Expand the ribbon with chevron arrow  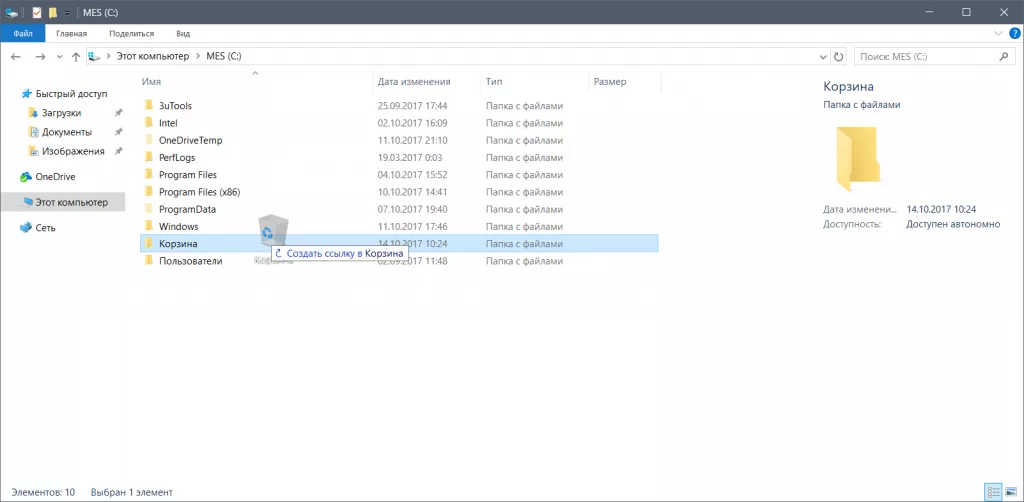(x=999, y=33)
